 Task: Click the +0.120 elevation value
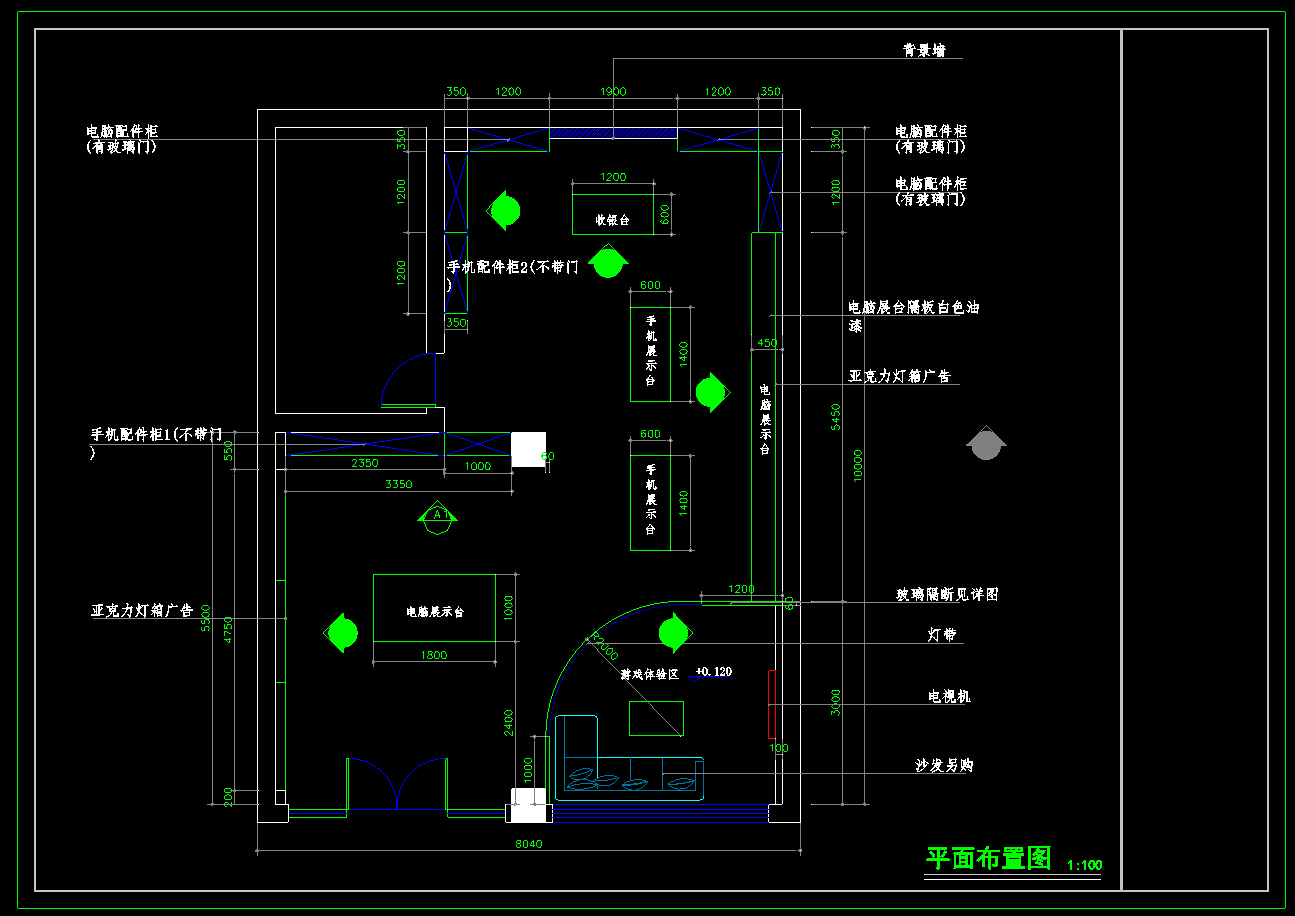coord(713,671)
